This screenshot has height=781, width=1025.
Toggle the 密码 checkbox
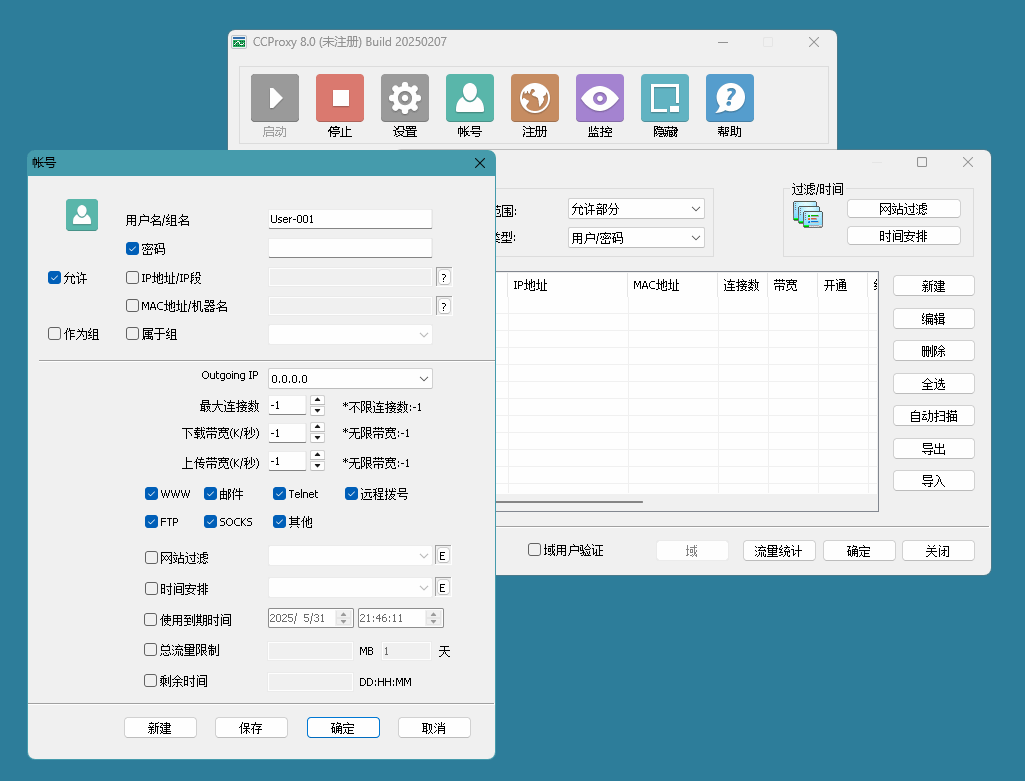[132, 248]
